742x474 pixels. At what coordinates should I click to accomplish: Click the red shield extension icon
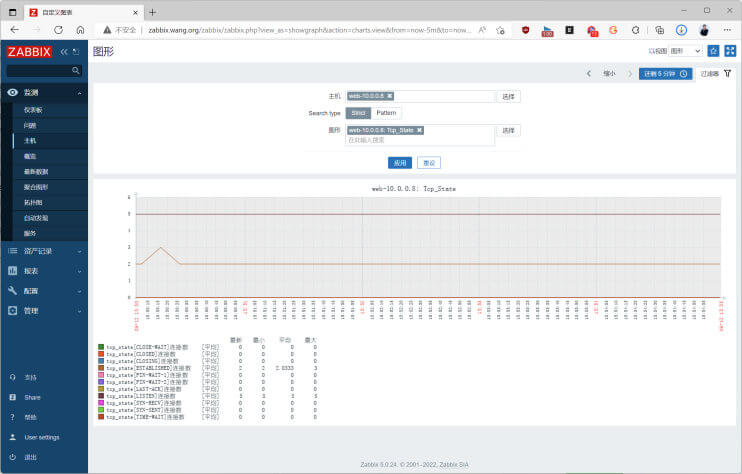pyautogui.click(x=525, y=30)
